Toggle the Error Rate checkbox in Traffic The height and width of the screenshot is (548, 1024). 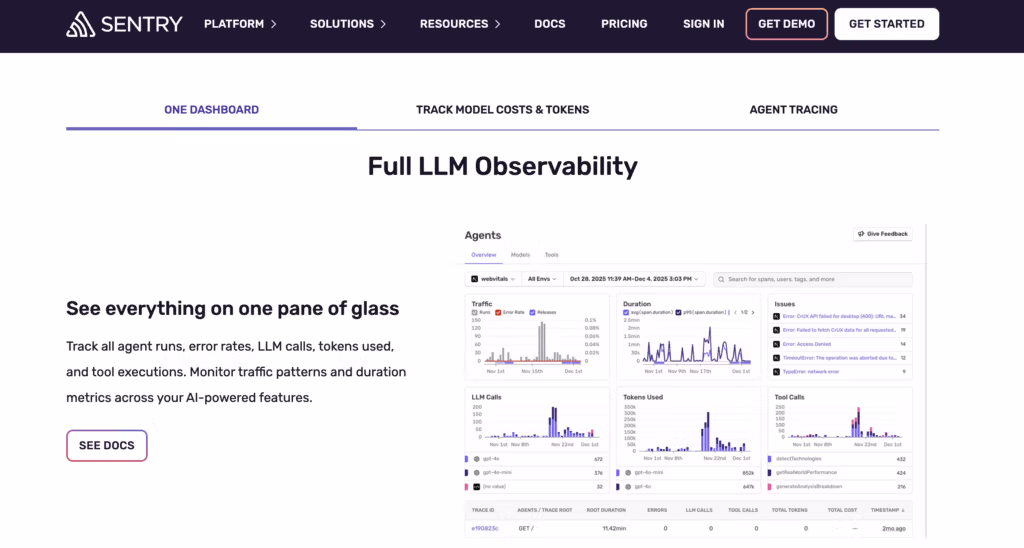pyautogui.click(x=498, y=312)
